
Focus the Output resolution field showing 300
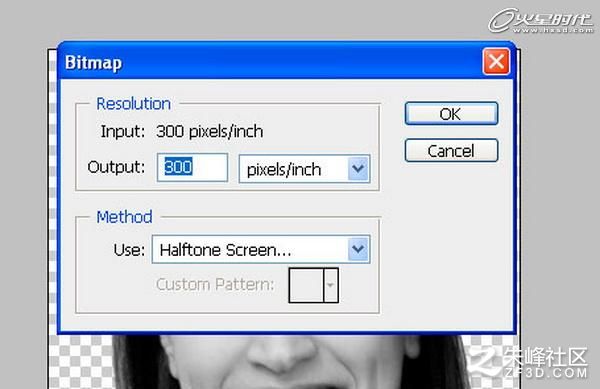tap(192, 168)
